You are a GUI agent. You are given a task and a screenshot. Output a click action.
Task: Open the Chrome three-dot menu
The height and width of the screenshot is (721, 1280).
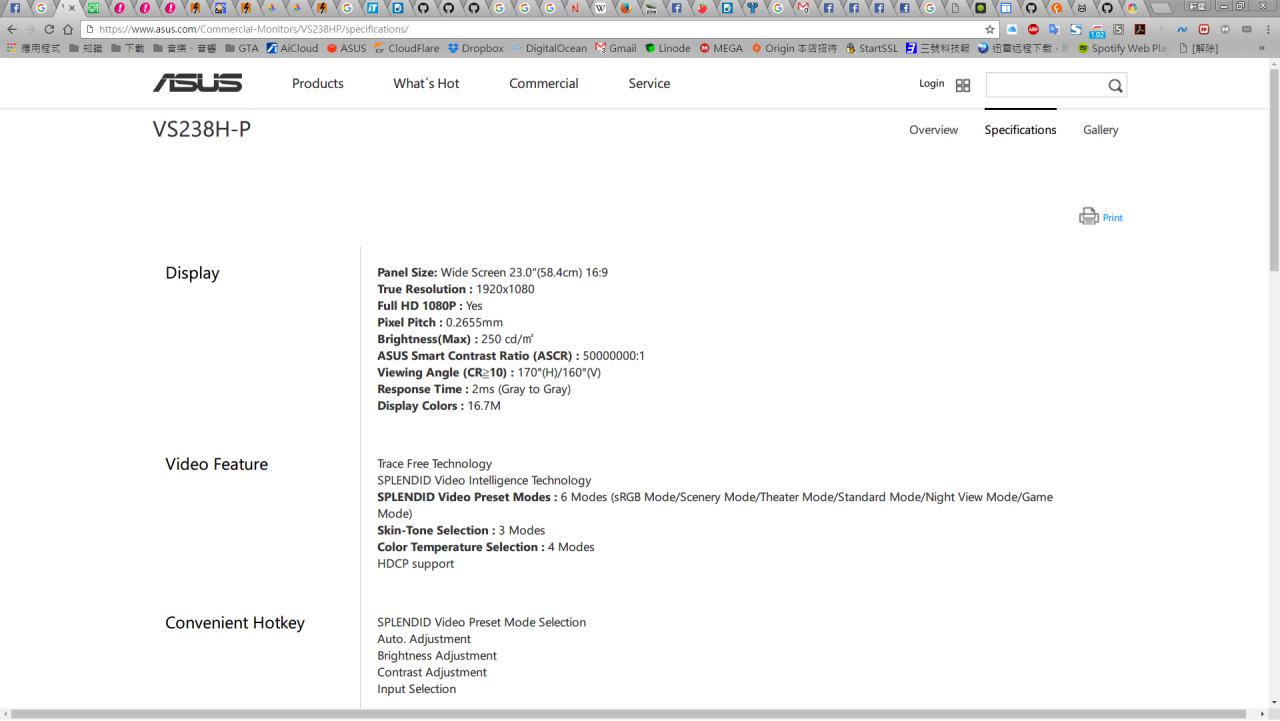pos(1268,29)
